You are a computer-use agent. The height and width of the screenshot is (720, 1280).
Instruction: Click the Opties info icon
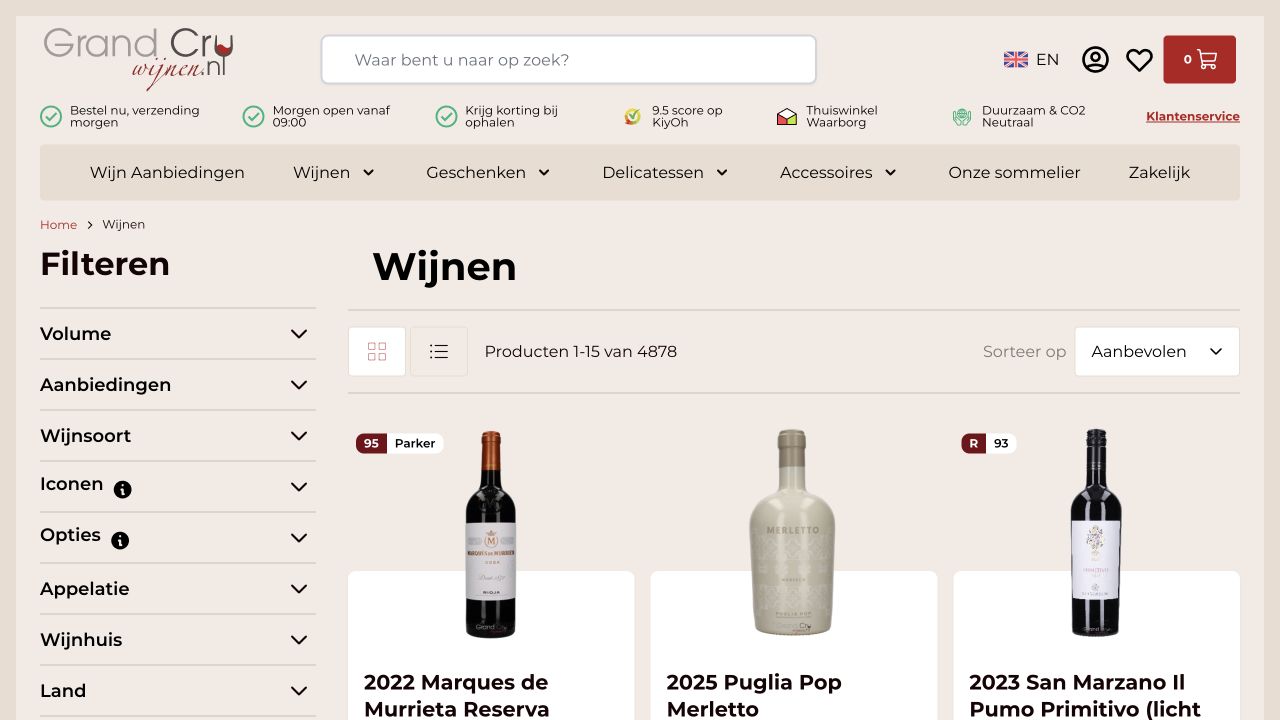pyautogui.click(x=120, y=541)
